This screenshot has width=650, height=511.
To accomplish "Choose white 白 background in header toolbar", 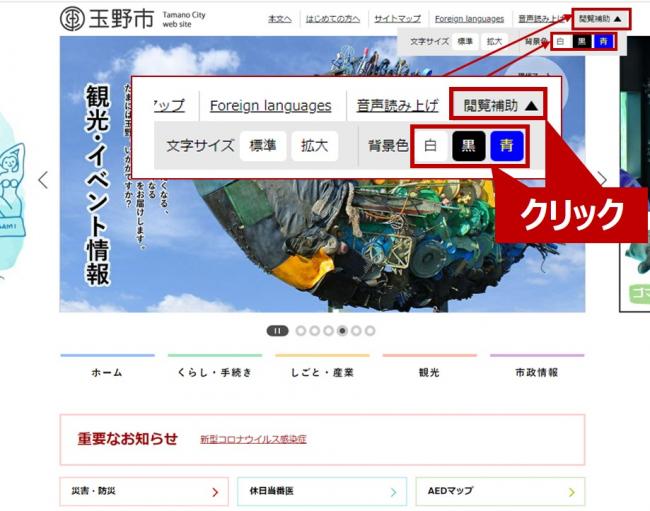I will point(561,41).
